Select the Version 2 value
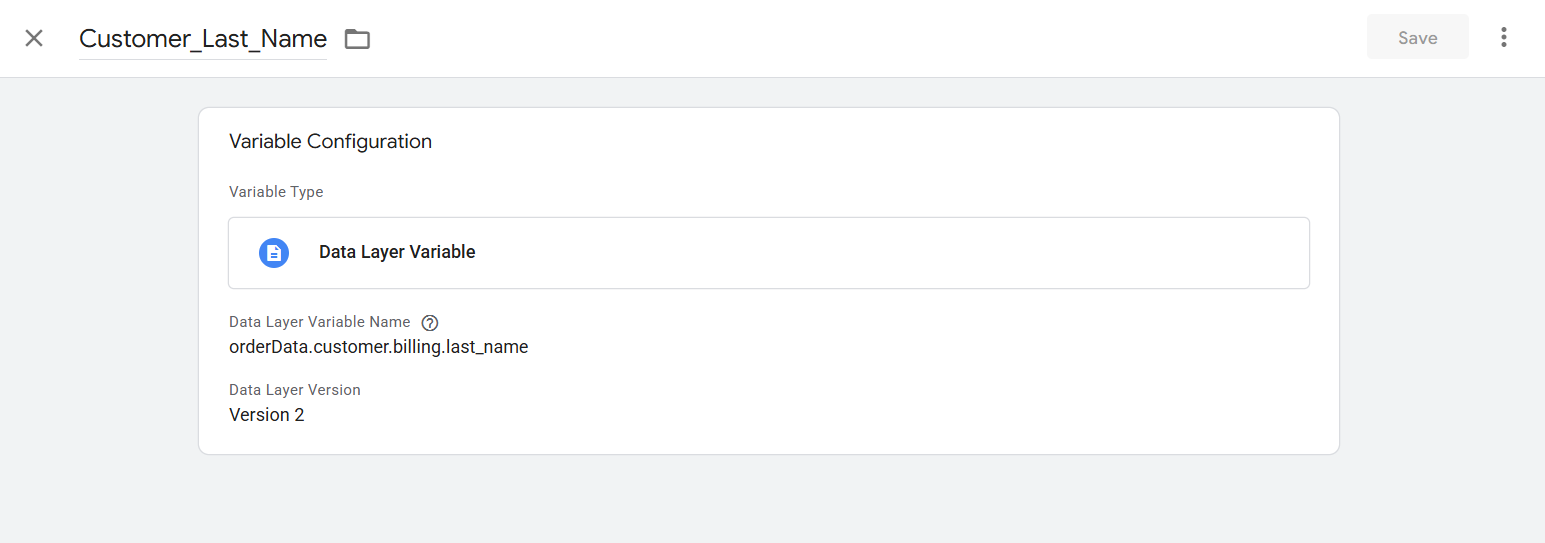The width and height of the screenshot is (1545, 543). [x=266, y=414]
